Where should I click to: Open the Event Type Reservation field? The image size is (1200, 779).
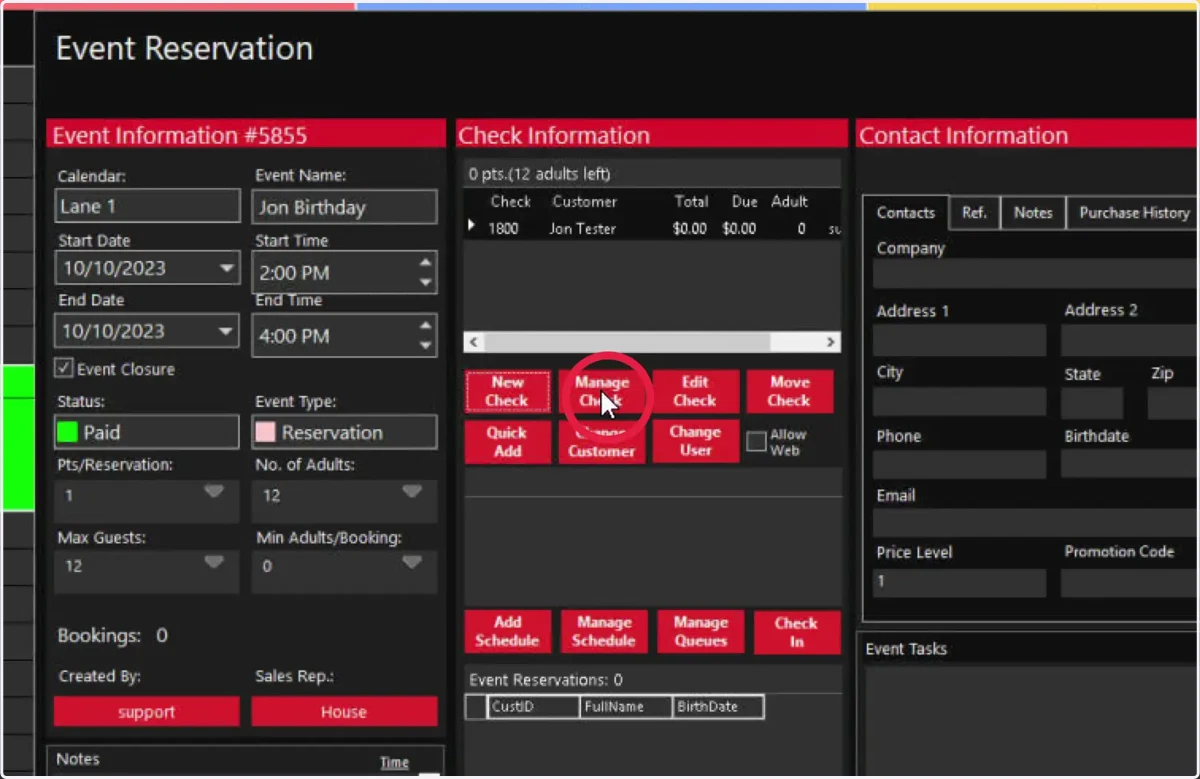[344, 433]
